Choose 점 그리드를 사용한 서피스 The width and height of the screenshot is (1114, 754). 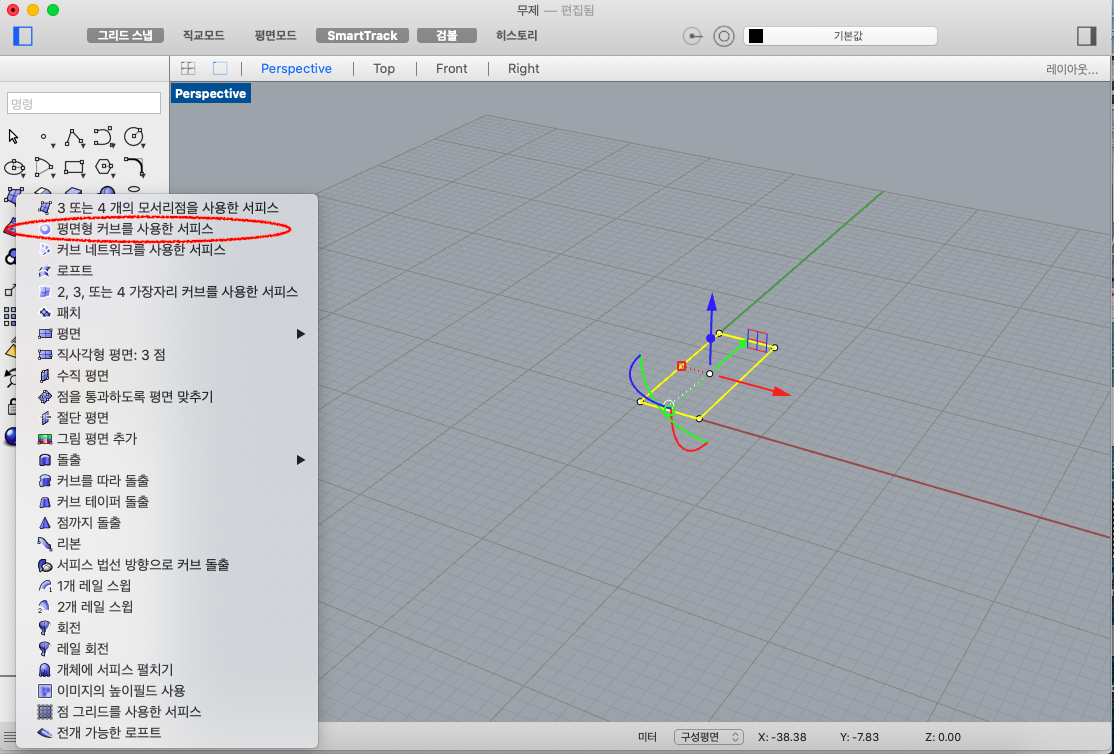click(x=167, y=711)
